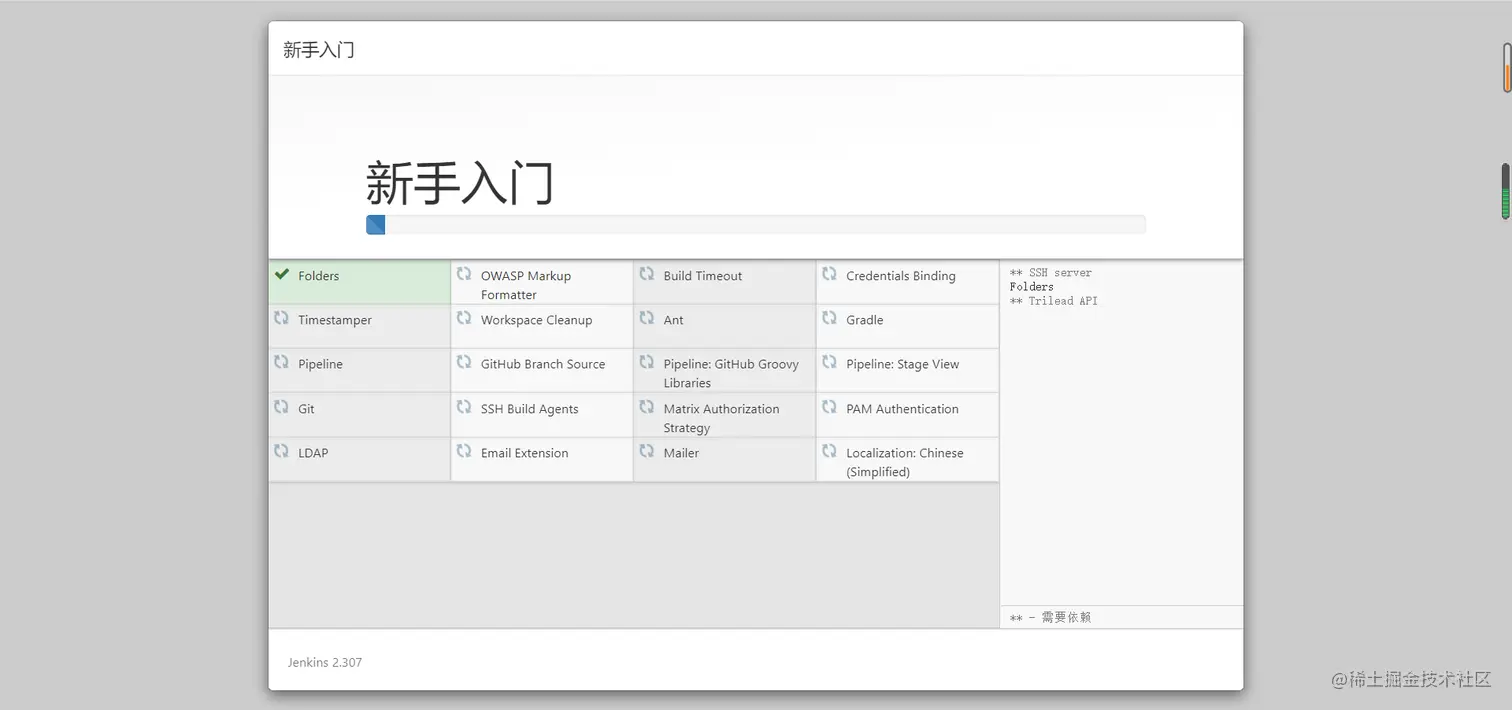Click the pending spinner icon beside PAM Authentication
The width and height of the screenshot is (1512, 710).
pos(829,407)
